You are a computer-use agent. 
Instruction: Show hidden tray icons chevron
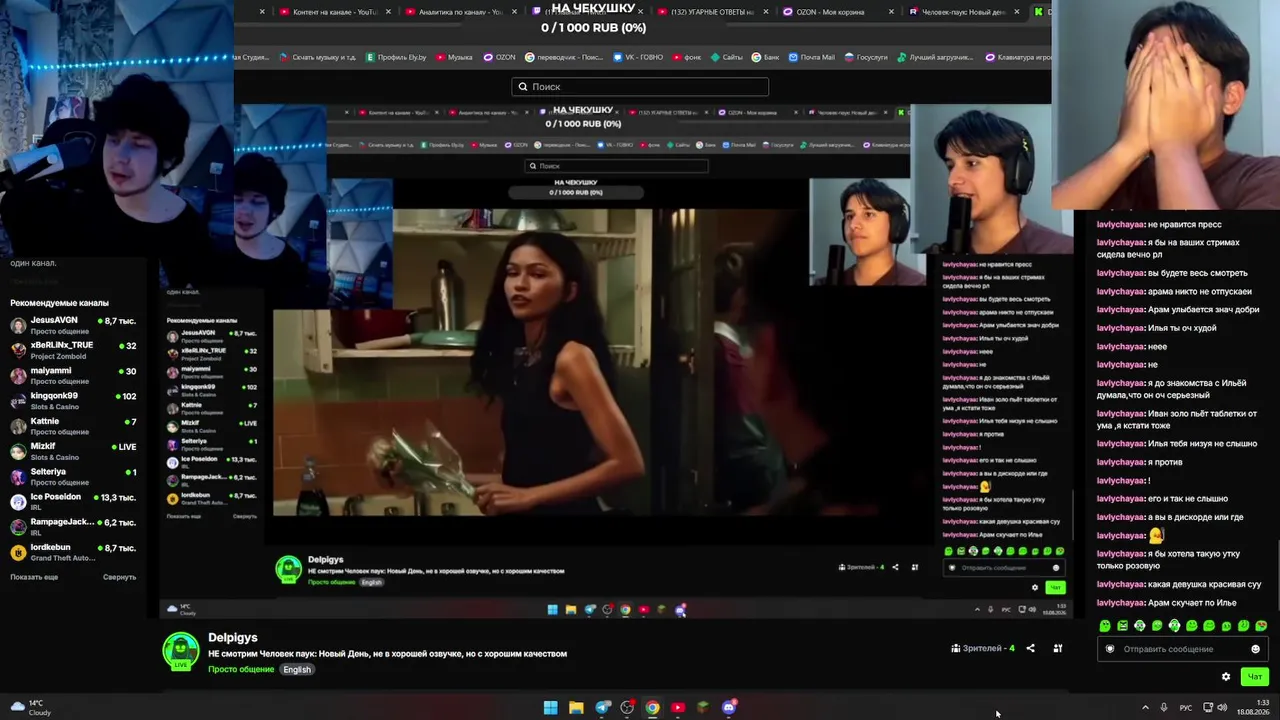1146,708
